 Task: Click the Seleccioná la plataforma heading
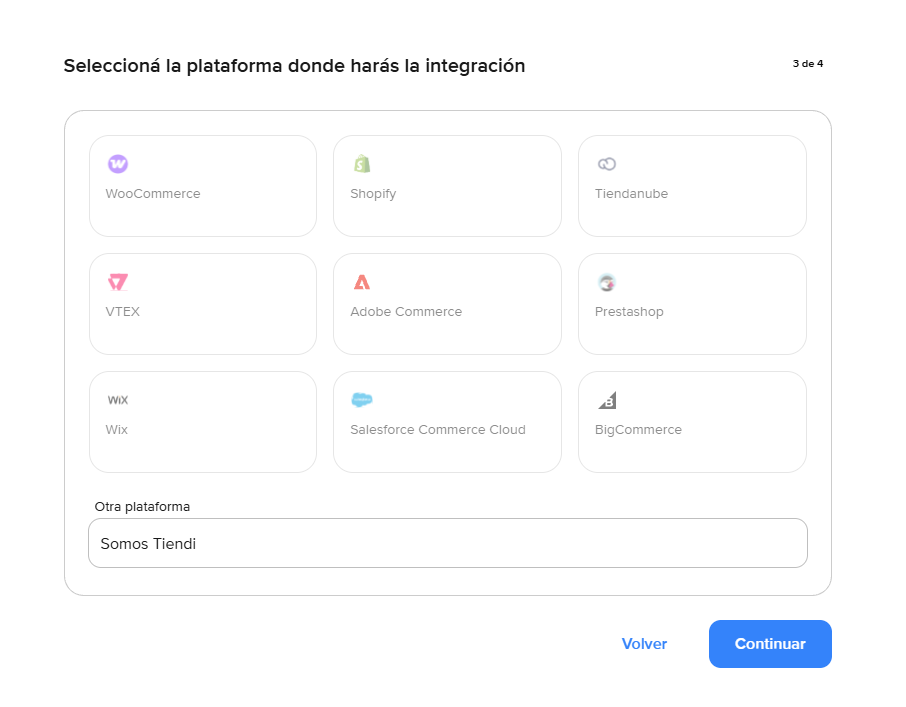pos(294,66)
